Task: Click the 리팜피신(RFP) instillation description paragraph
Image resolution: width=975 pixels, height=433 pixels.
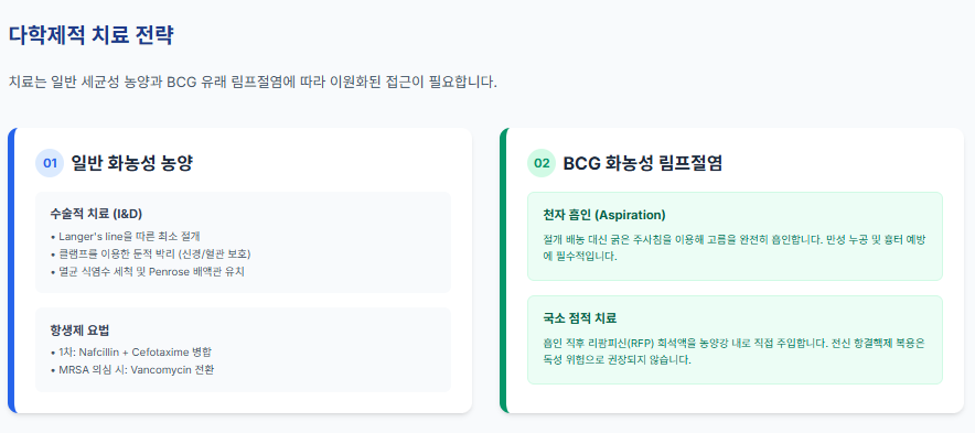Action: [734, 352]
